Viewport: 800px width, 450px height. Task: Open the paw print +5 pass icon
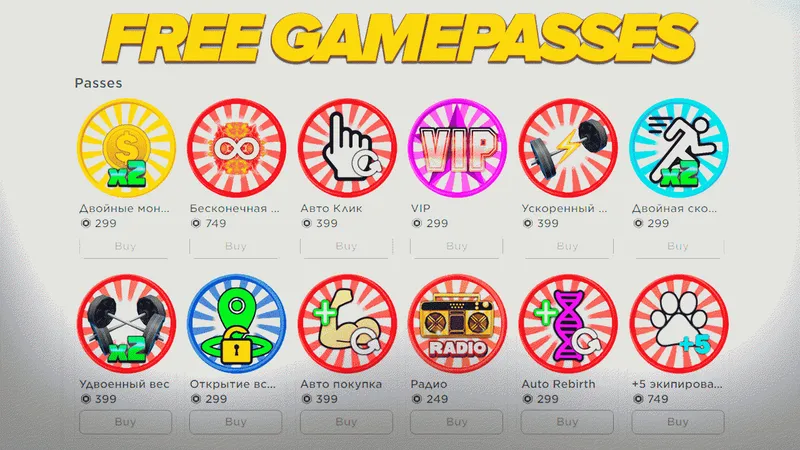[679, 324]
